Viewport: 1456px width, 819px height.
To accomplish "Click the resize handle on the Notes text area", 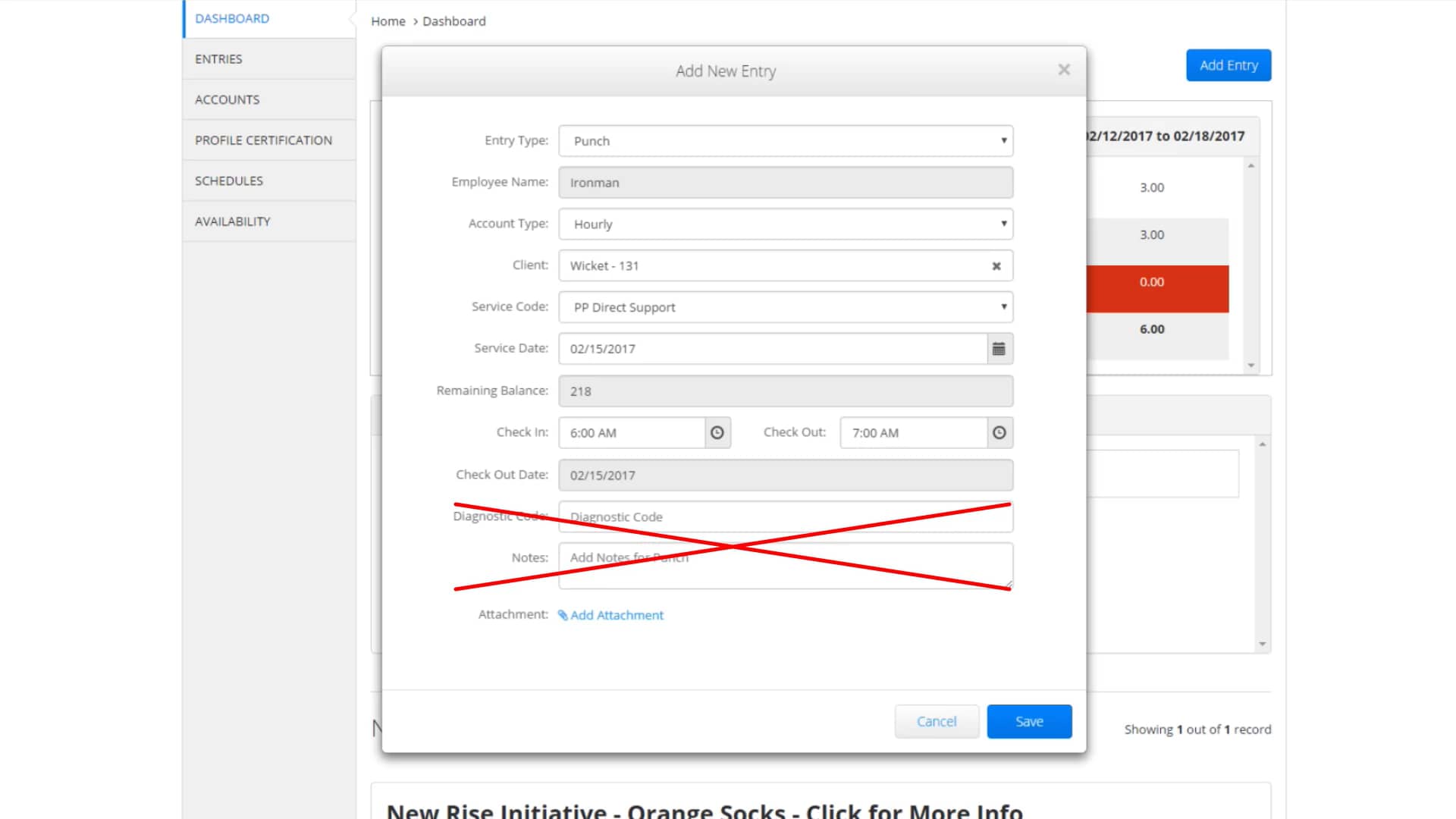I will pyautogui.click(x=1007, y=585).
